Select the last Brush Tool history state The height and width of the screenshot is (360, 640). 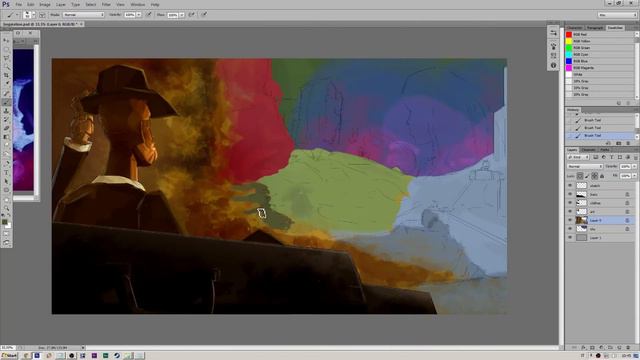(x=600, y=136)
